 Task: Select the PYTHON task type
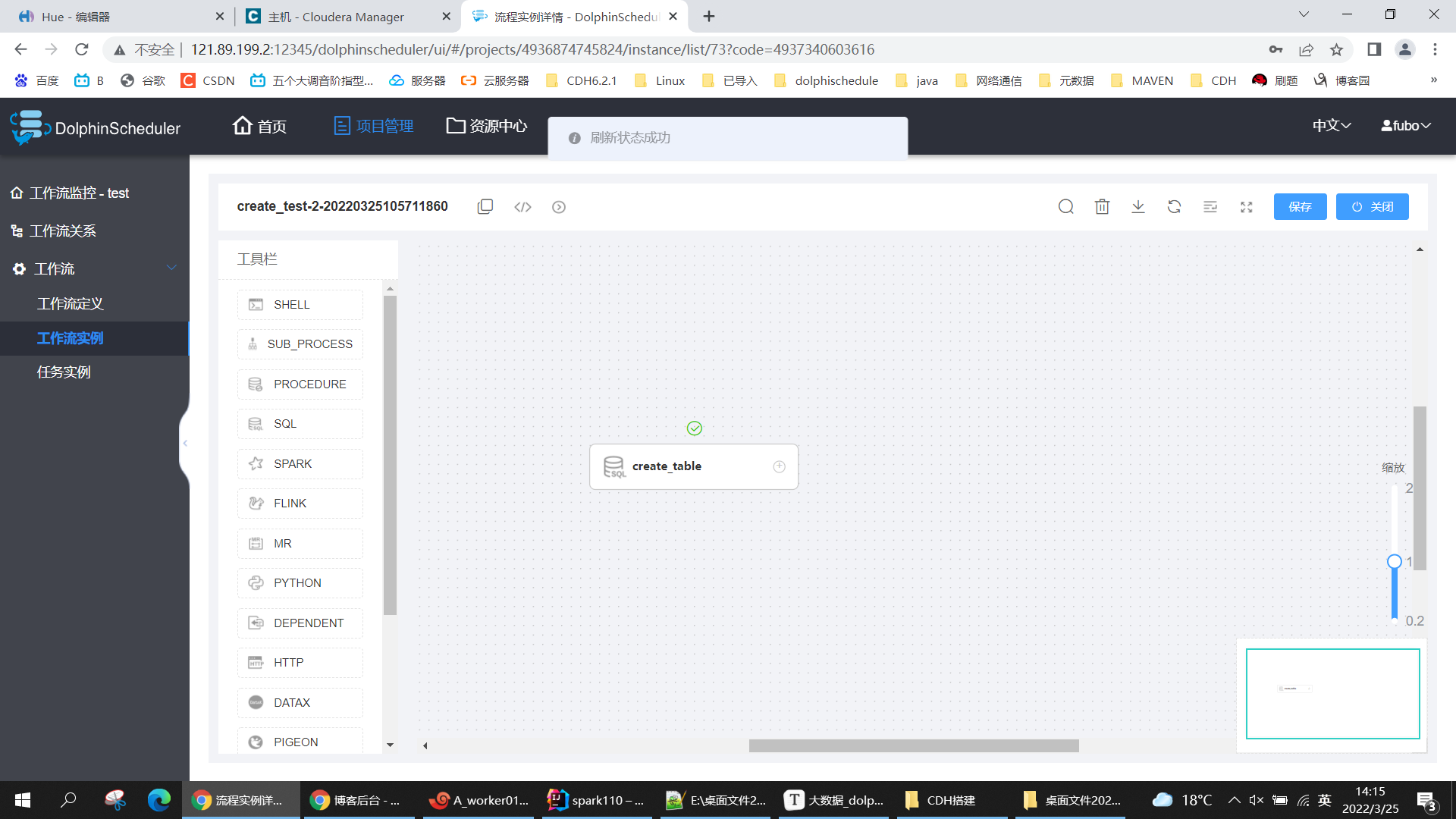tap(300, 582)
